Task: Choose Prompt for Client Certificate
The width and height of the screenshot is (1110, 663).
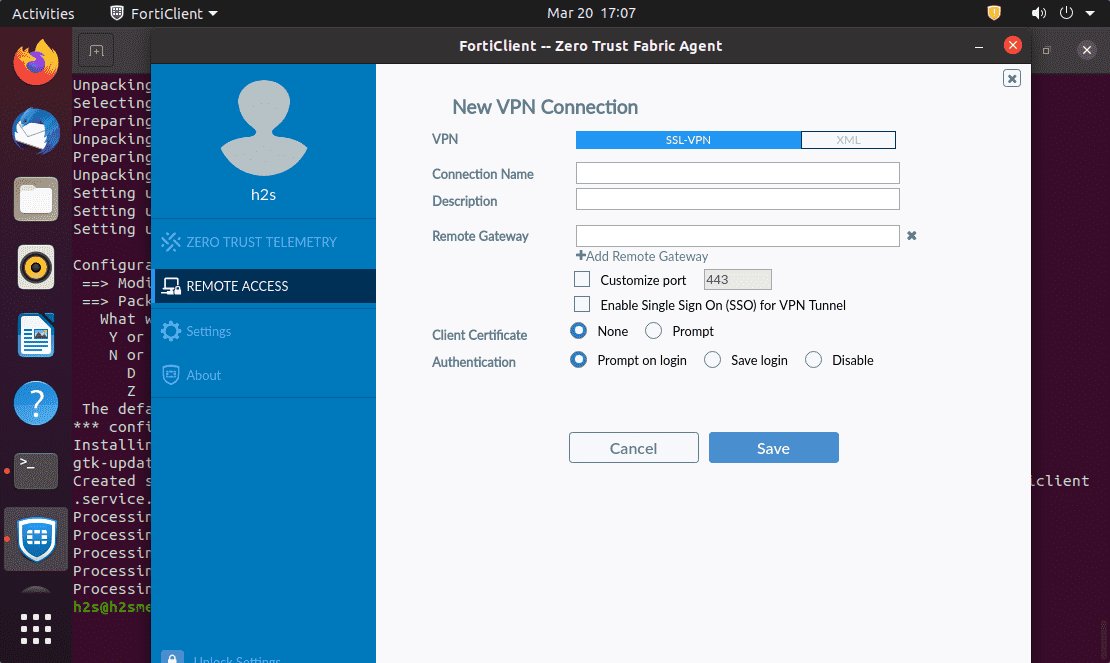Action: 655,330
